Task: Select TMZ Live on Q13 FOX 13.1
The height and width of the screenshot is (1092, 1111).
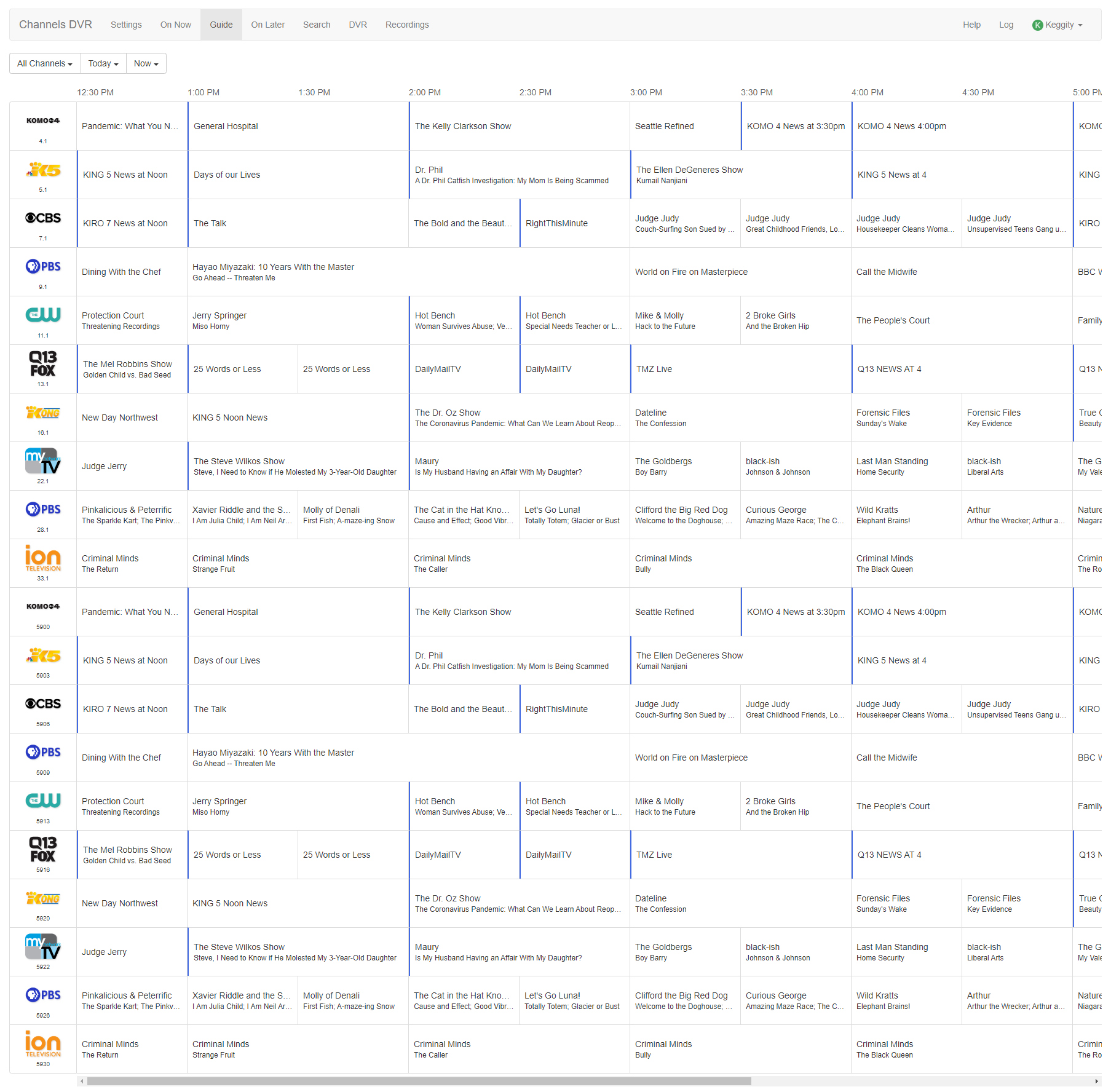Action: coord(654,369)
